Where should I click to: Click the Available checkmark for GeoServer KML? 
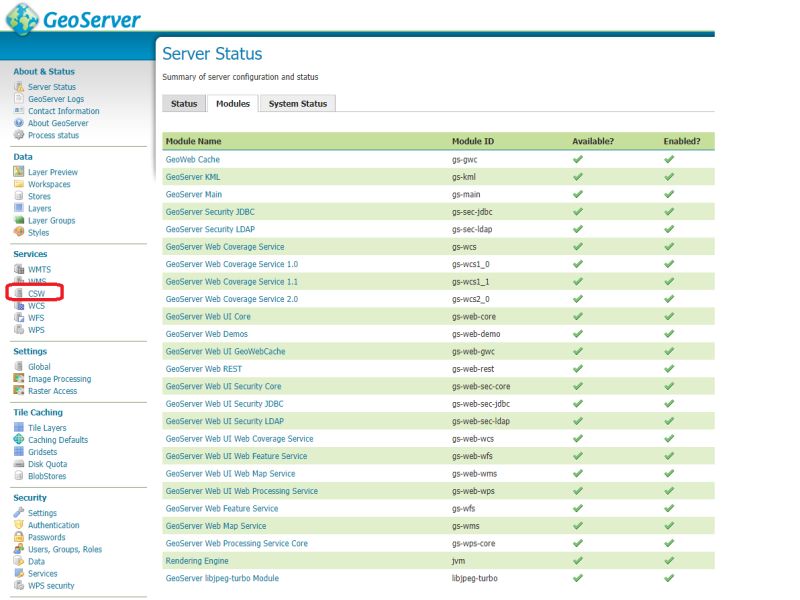(577, 177)
